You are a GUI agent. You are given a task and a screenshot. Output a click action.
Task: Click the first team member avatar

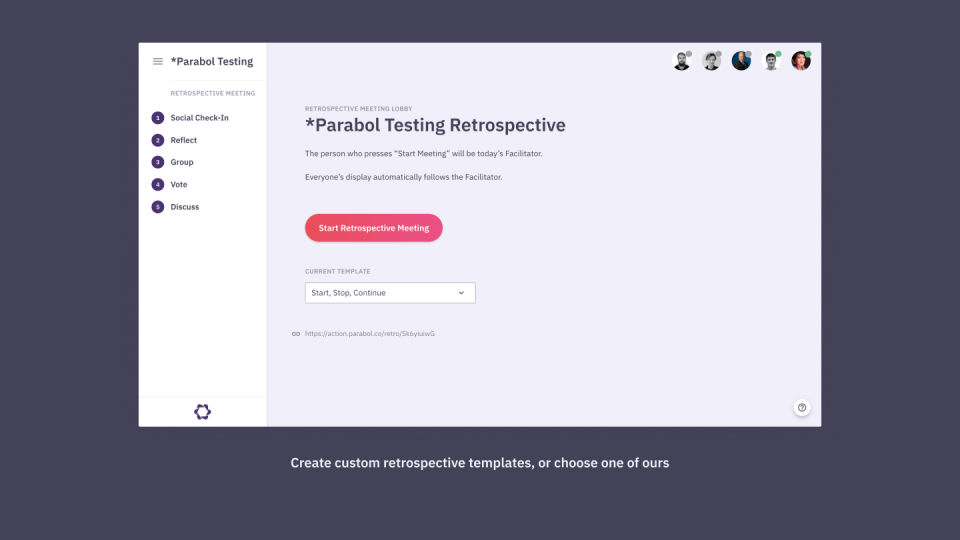pyautogui.click(x=681, y=61)
